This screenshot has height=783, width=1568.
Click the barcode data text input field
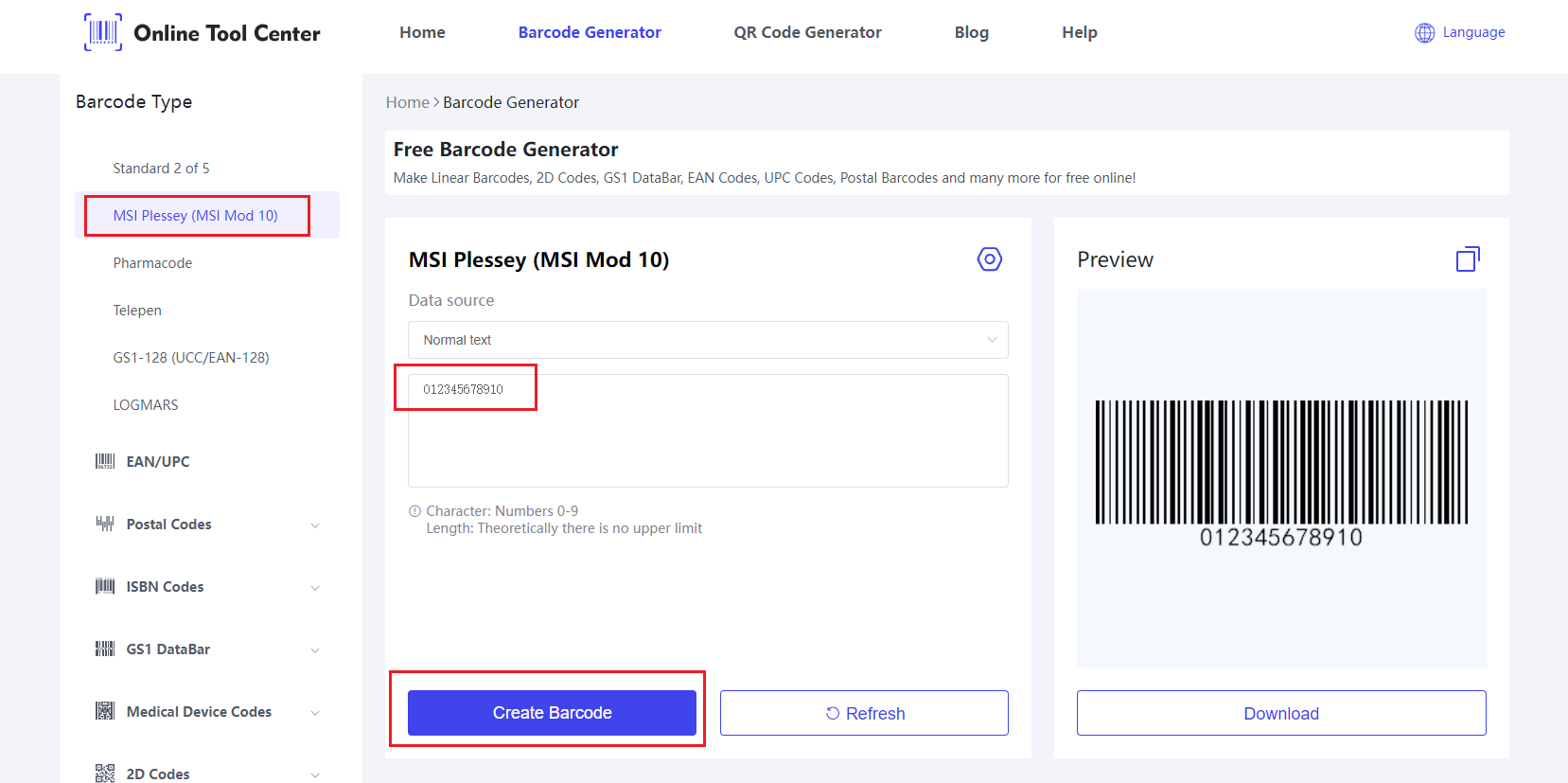pos(708,431)
